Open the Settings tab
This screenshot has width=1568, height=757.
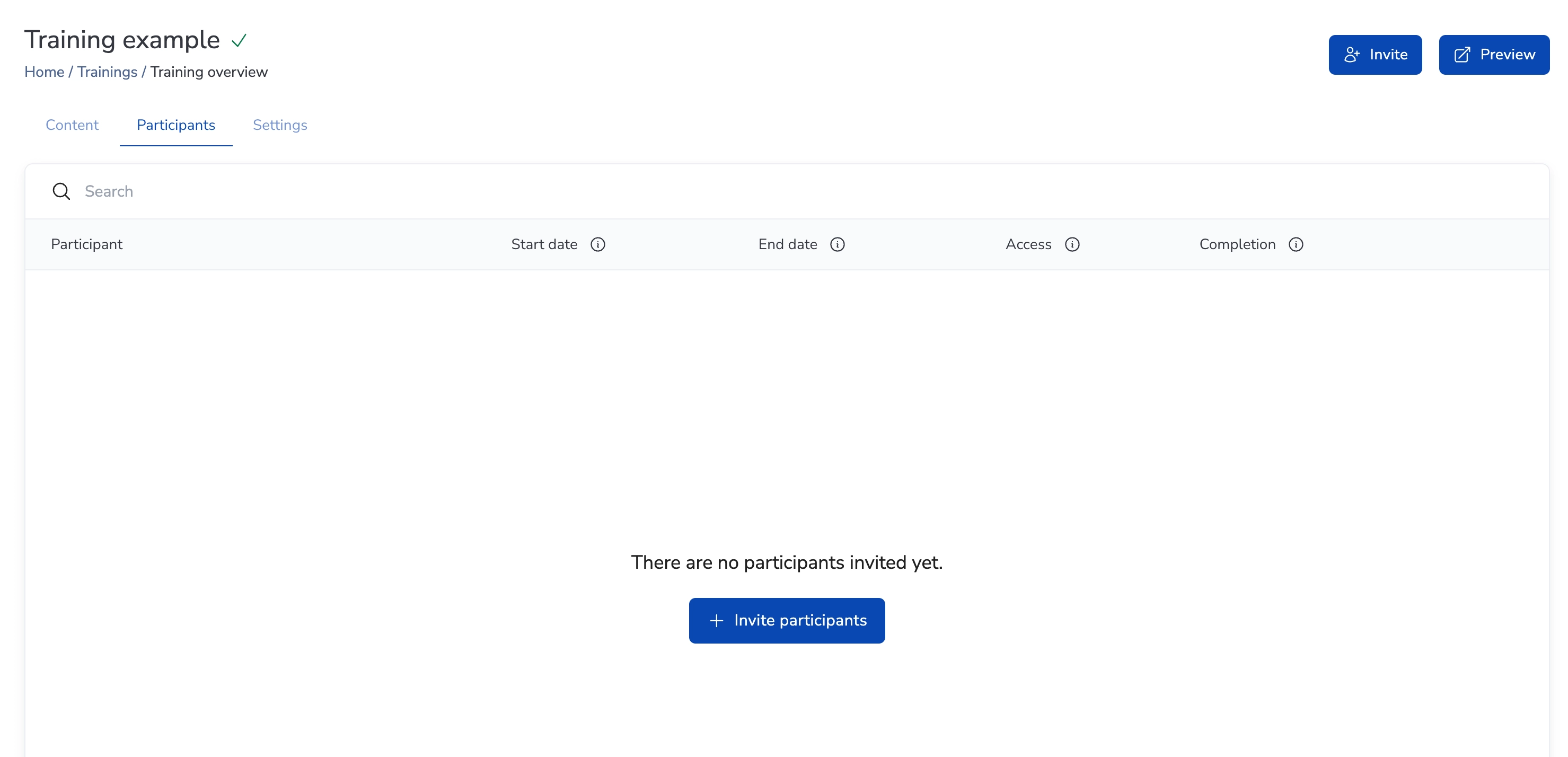click(x=279, y=125)
